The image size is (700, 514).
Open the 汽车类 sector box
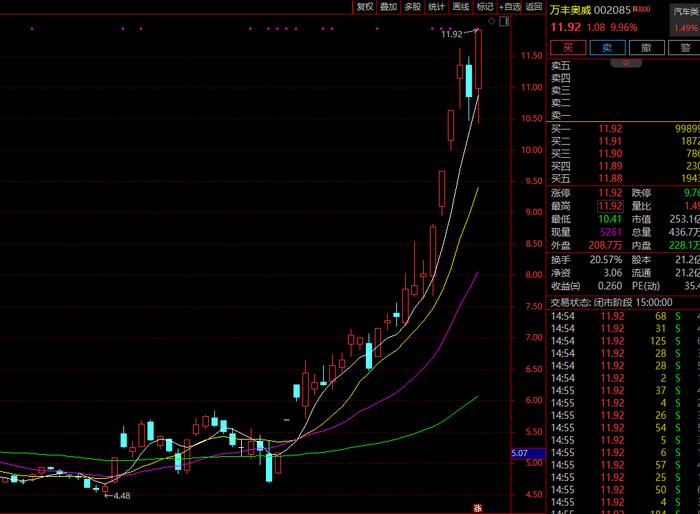(685, 20)
